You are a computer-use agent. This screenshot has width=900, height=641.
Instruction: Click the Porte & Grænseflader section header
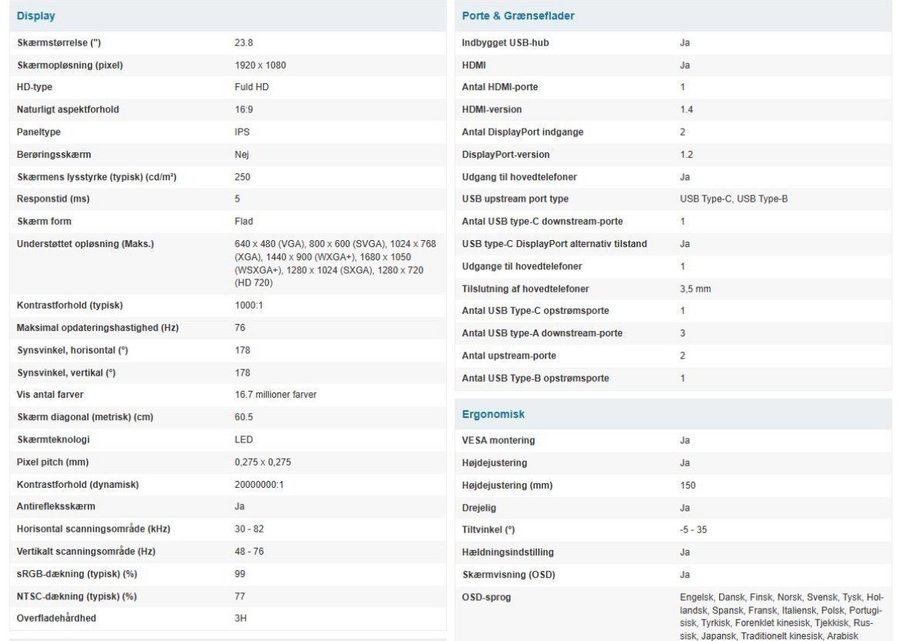coord(518,16)
